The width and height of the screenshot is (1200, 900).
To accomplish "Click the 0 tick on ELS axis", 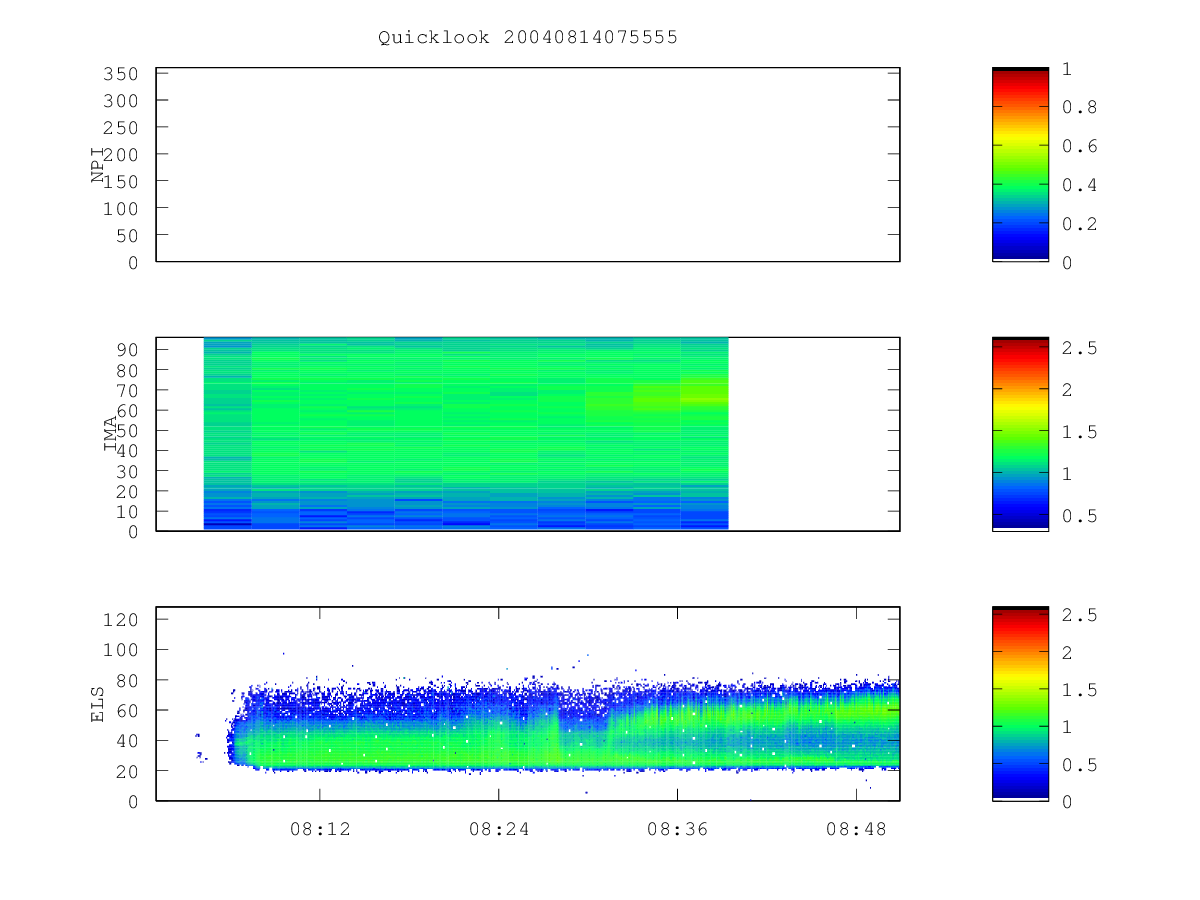I will point(134,801).
